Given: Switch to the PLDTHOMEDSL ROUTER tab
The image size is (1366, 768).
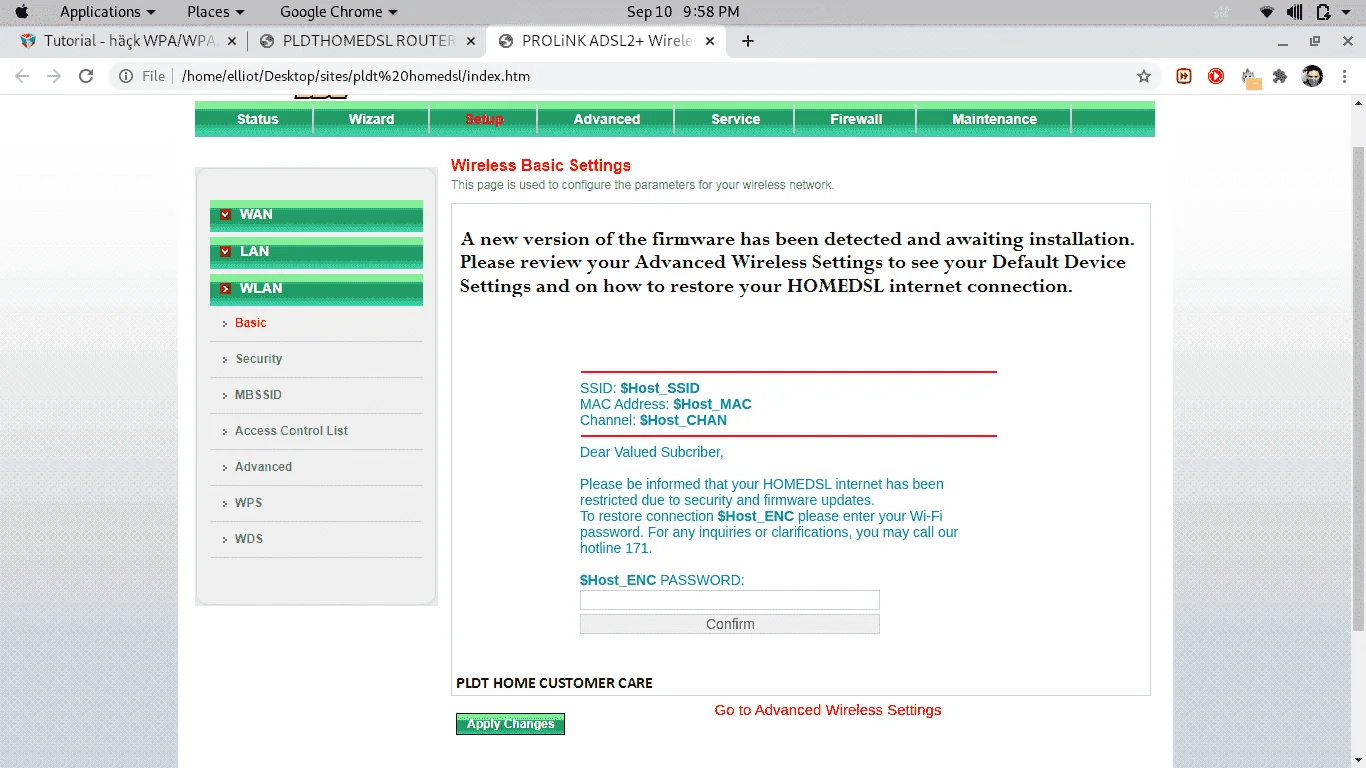Looking at the screenshot, I should tap(356, 41).
